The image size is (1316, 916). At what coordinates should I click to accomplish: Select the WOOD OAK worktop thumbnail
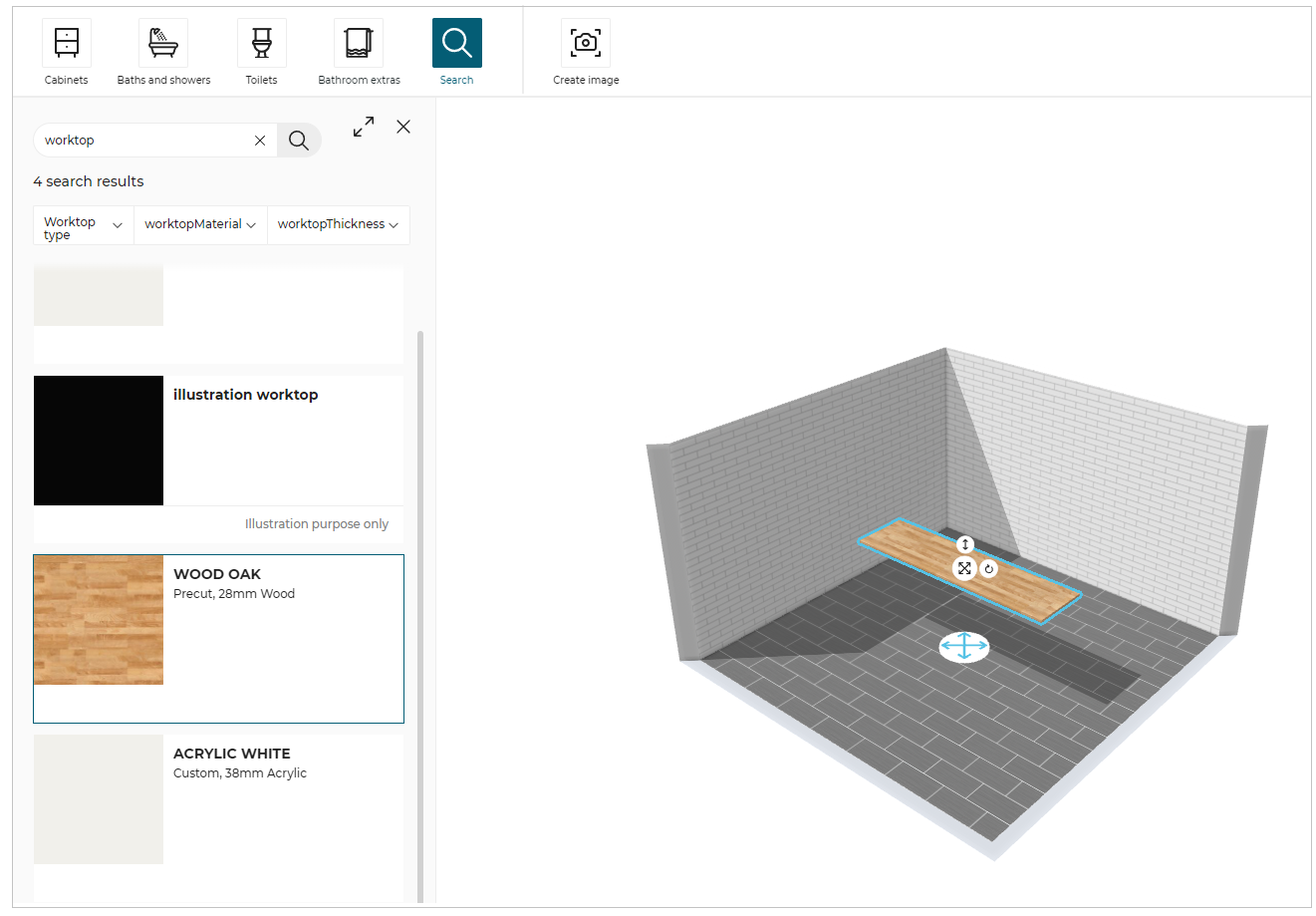(x=99, y=620)
